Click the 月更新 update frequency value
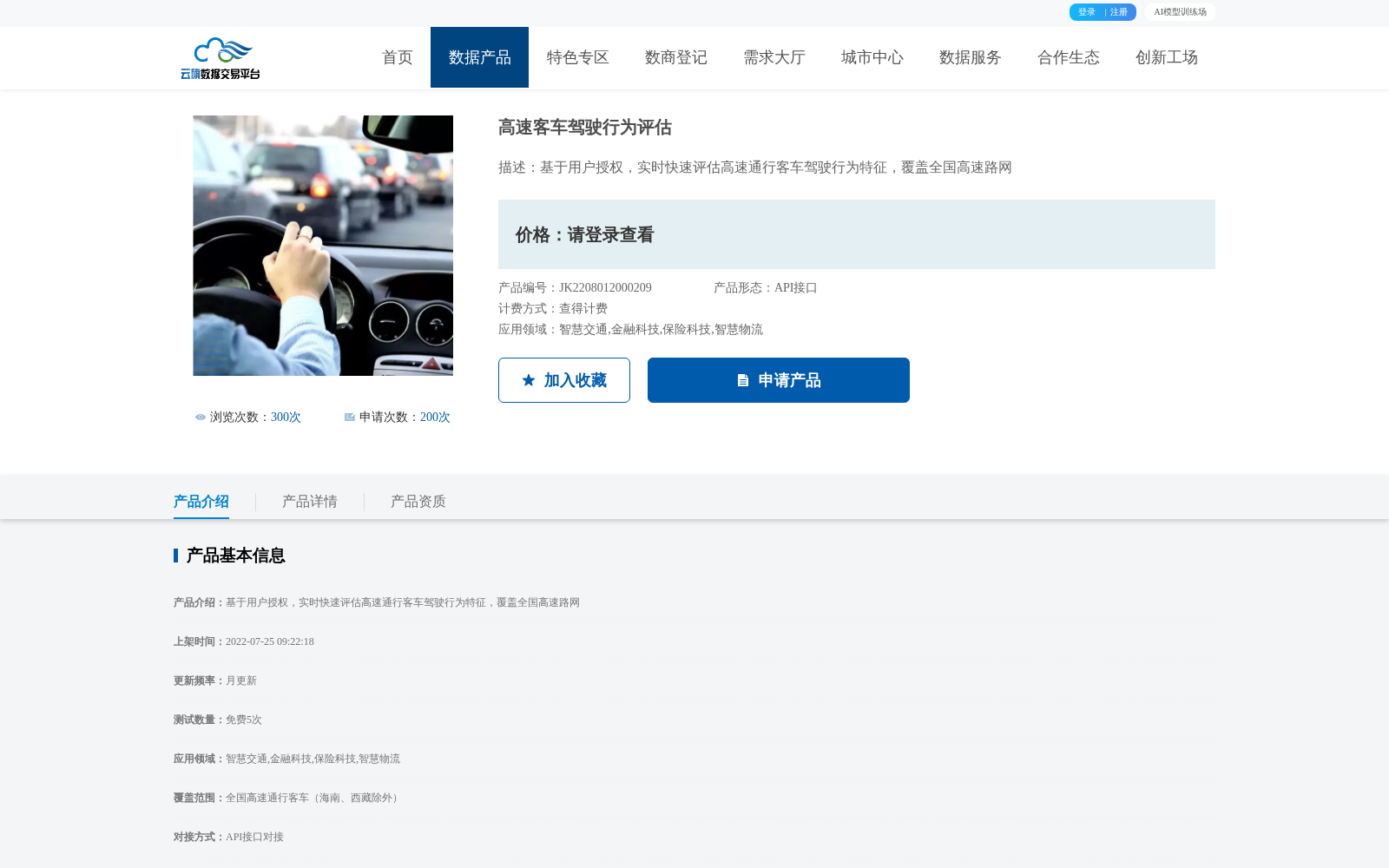Viewport: 1389px width, 868px height. coord(241,681)
